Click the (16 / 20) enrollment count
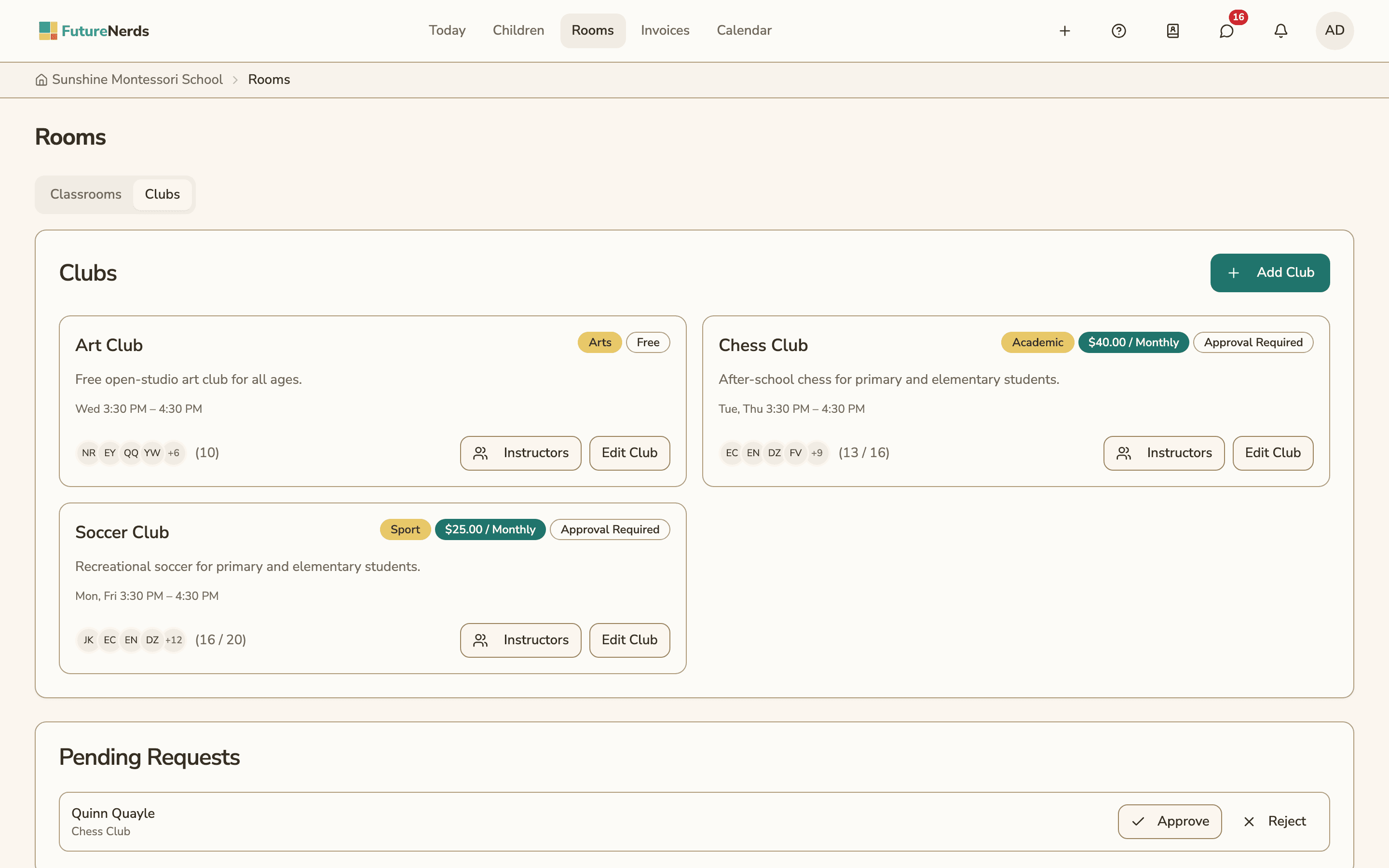The image size is (1389, 868). click(x=220, y=640)
